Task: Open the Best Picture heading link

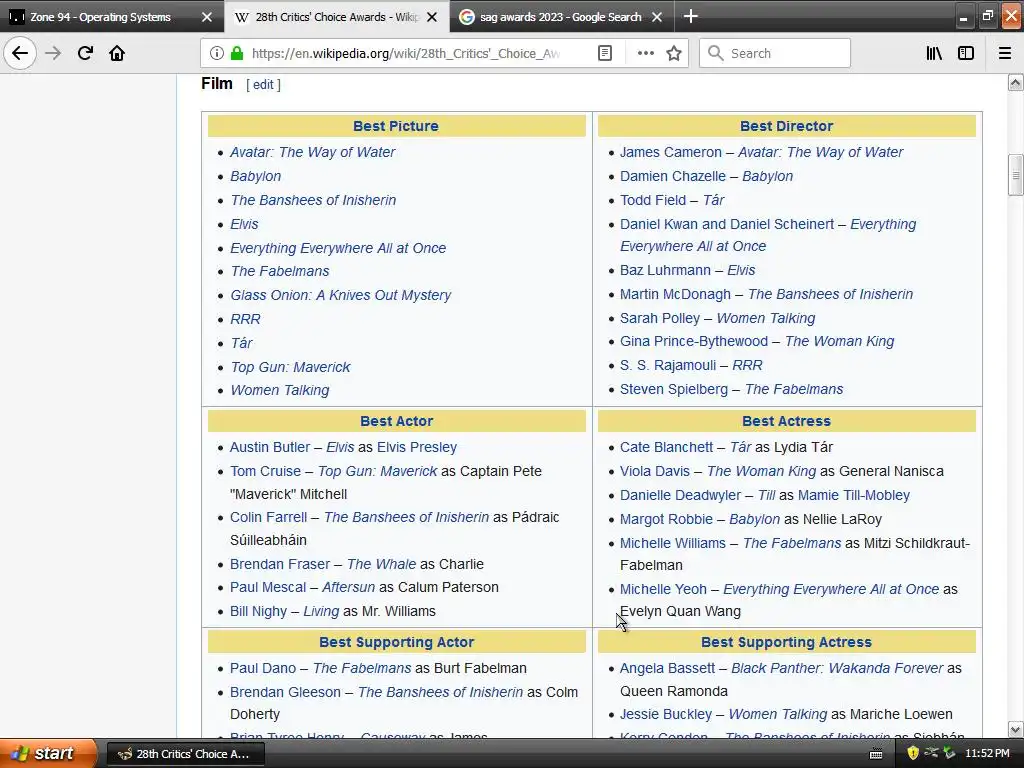Action: coord(396,126)
